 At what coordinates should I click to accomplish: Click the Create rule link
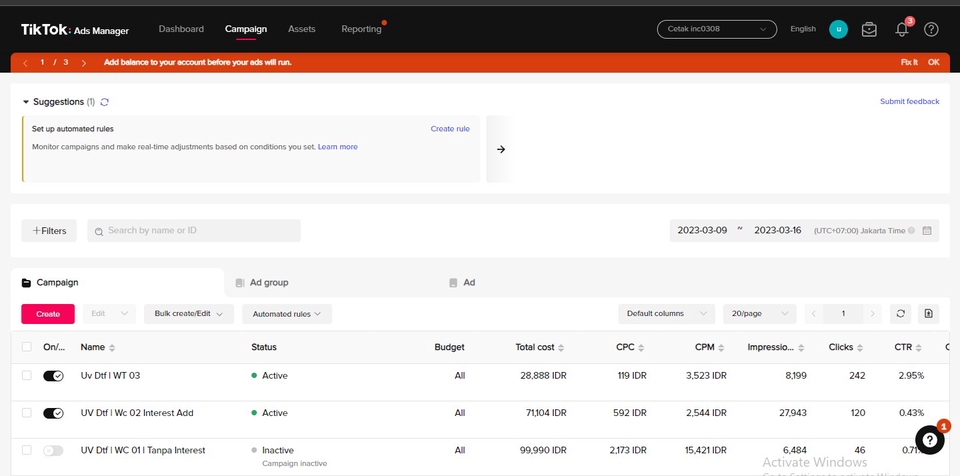pos(450,129)
